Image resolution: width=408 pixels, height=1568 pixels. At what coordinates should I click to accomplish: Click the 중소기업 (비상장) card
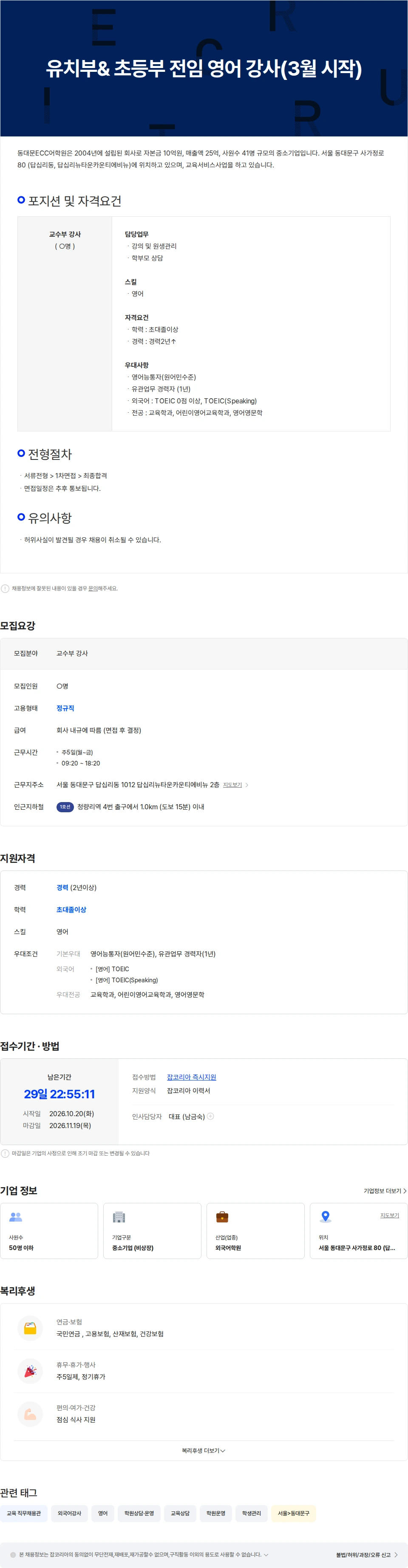[x=152, y=1231]
